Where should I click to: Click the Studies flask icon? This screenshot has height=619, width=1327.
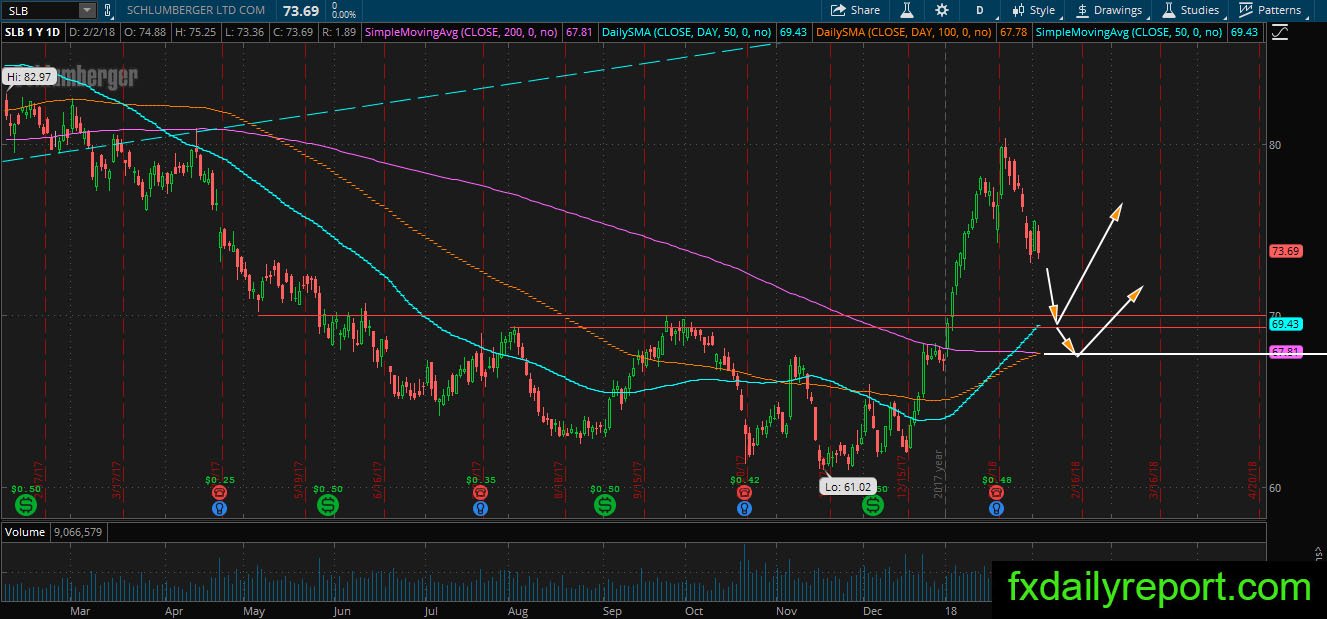tap(1169, 10)
